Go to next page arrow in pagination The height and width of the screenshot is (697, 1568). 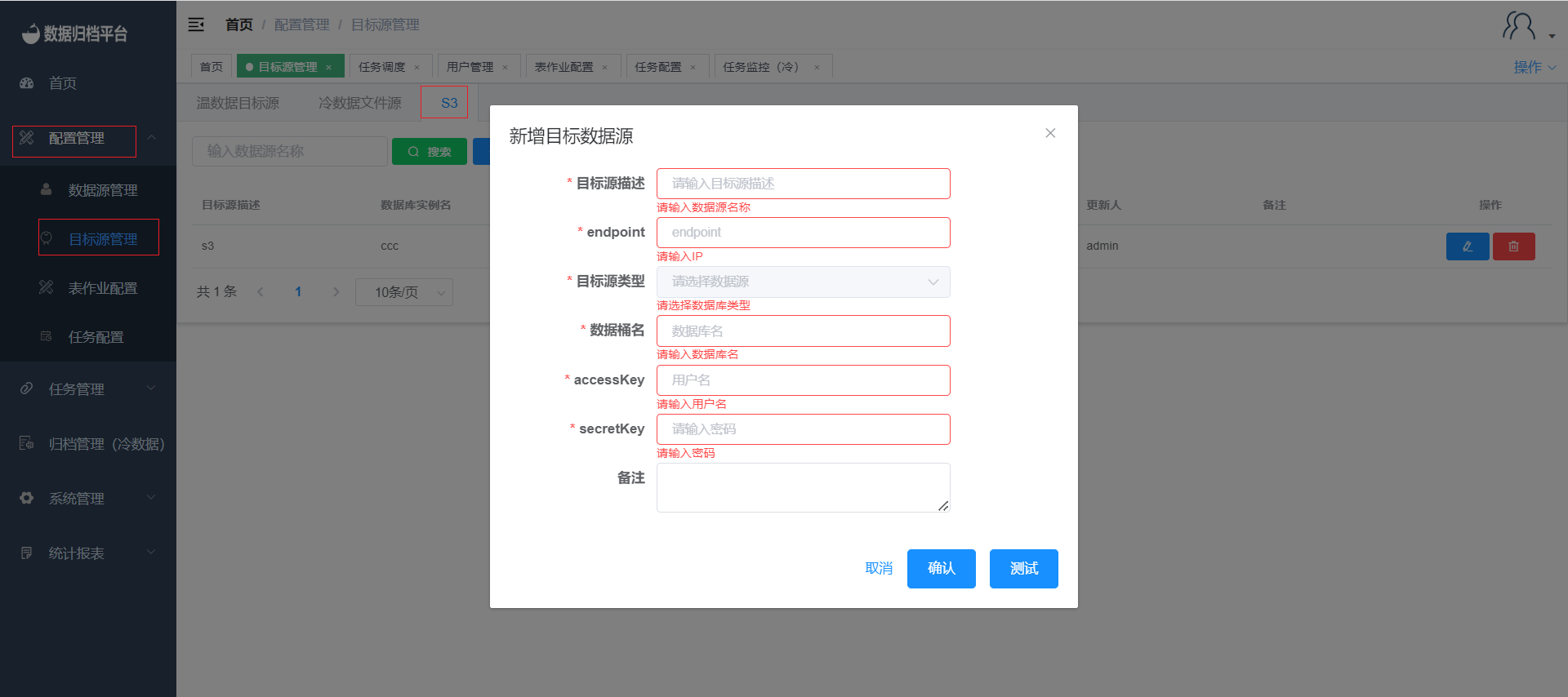click(336, 291)
